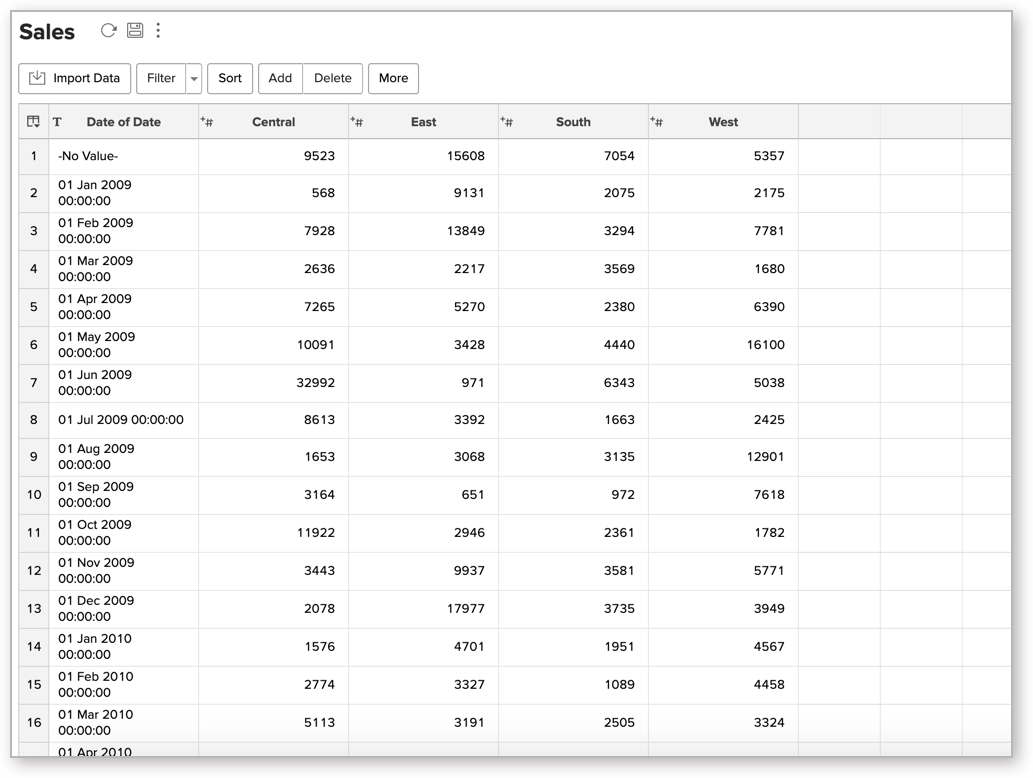1033x778 pixels.
Task: Click the number type icon on South column
Action: [x=507, y=122]
